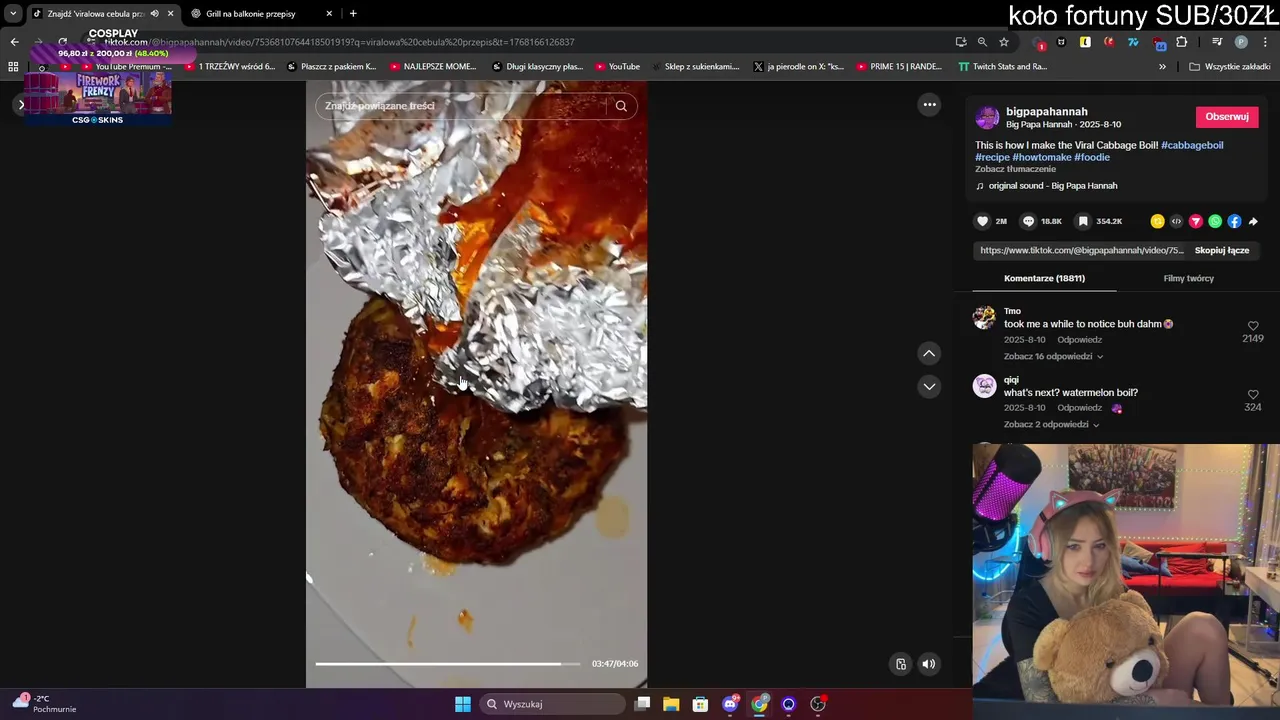
Task: Like Tmo's comment heart
Action: [x=1253, y=326]
